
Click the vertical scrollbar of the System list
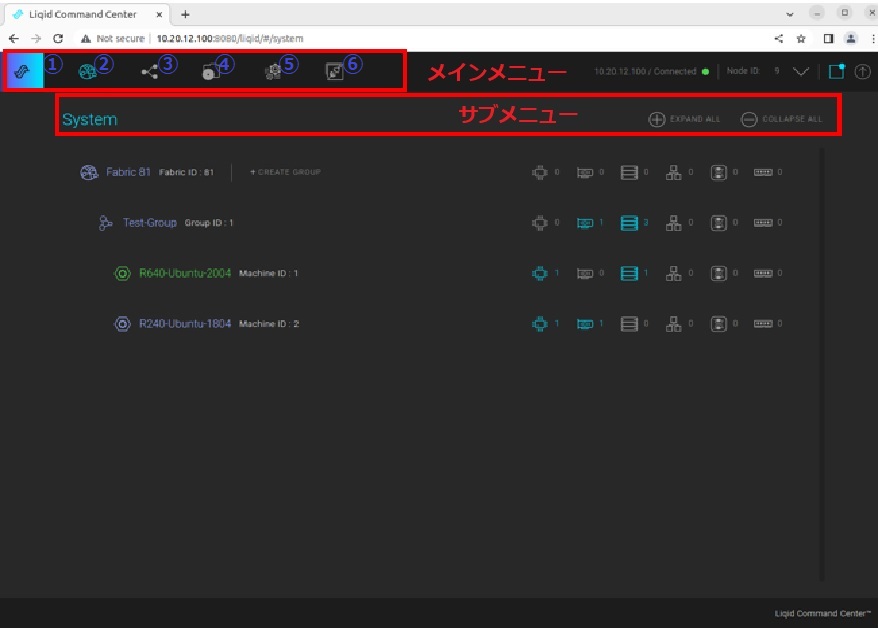(821, 364)
